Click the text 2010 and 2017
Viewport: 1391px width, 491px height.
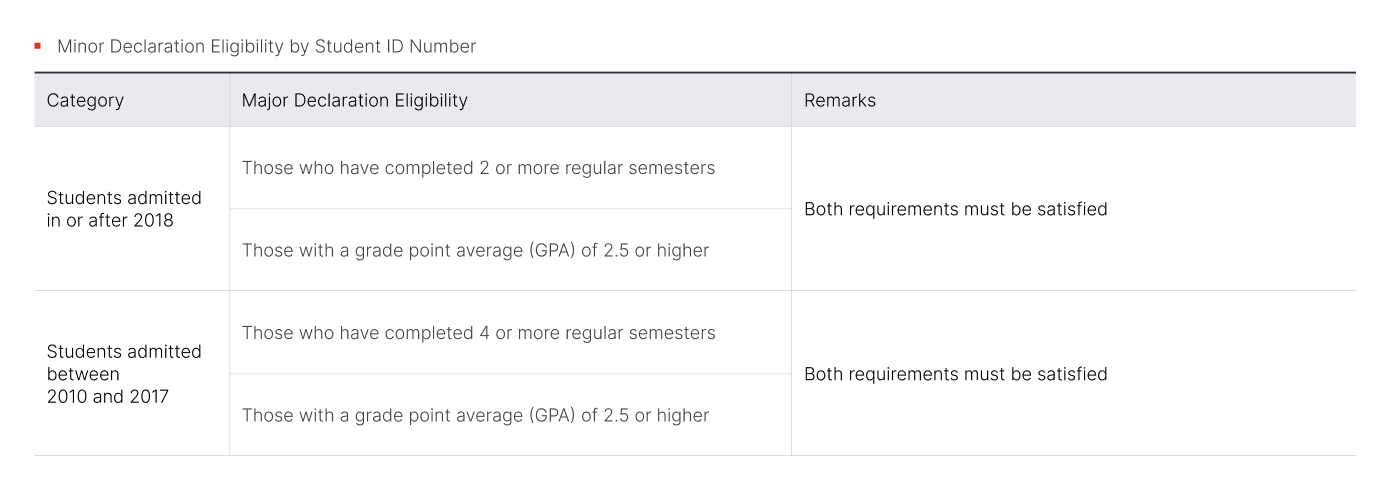(x=108, y=397)
